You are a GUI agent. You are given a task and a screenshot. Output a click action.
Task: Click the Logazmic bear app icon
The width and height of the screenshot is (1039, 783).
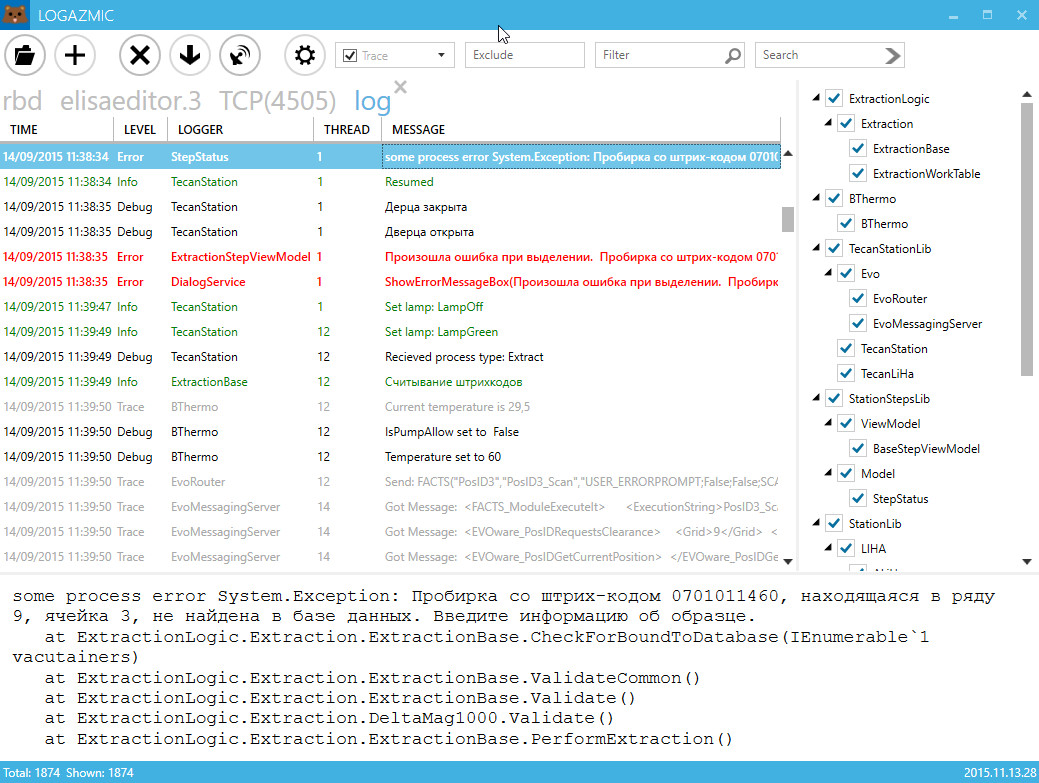[x=15, y=15]
